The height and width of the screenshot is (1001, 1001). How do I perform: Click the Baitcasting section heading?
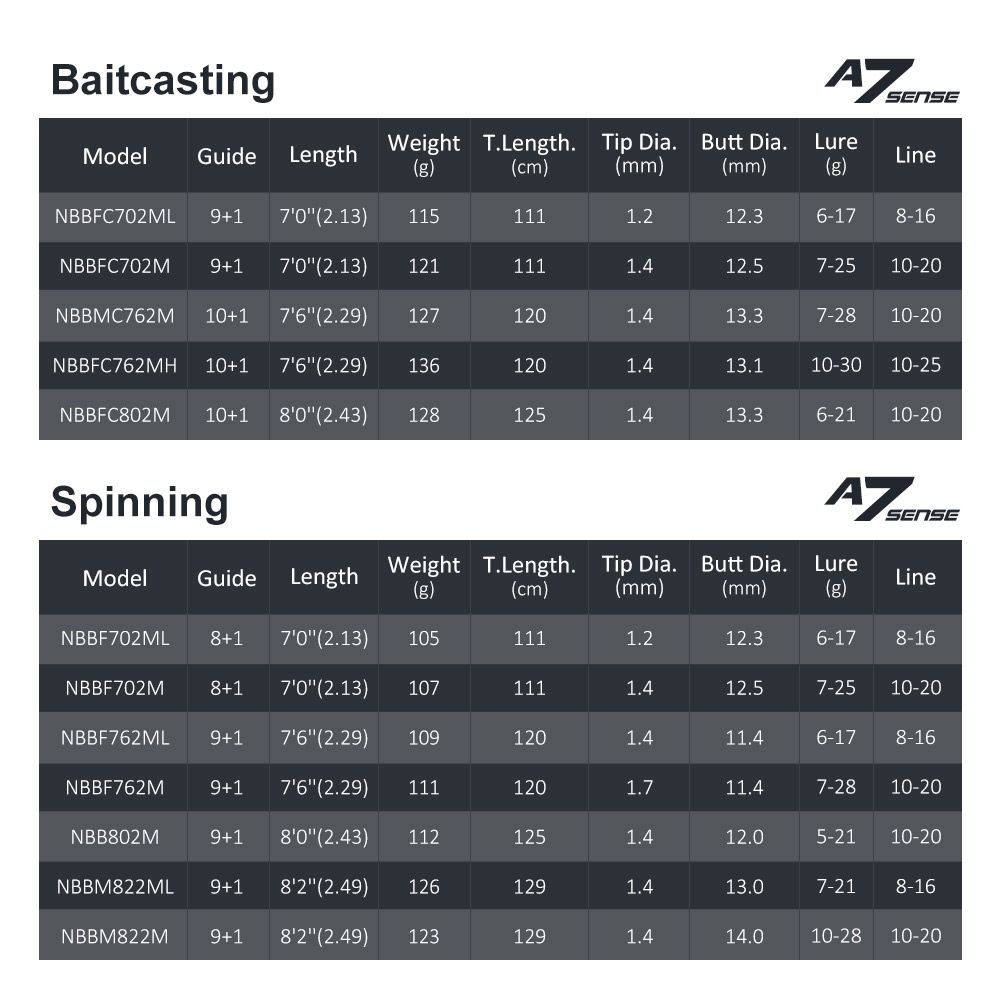point(162,80)
